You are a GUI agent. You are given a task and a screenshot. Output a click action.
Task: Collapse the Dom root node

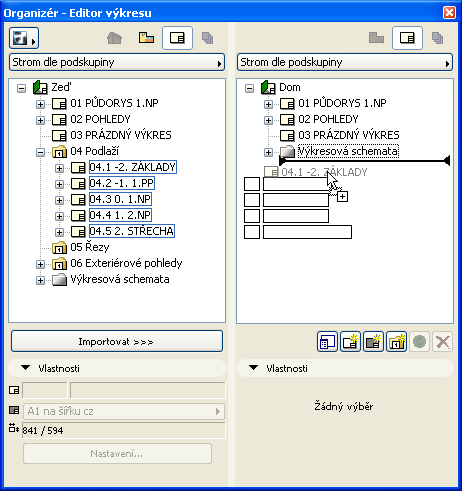[249, 88]
